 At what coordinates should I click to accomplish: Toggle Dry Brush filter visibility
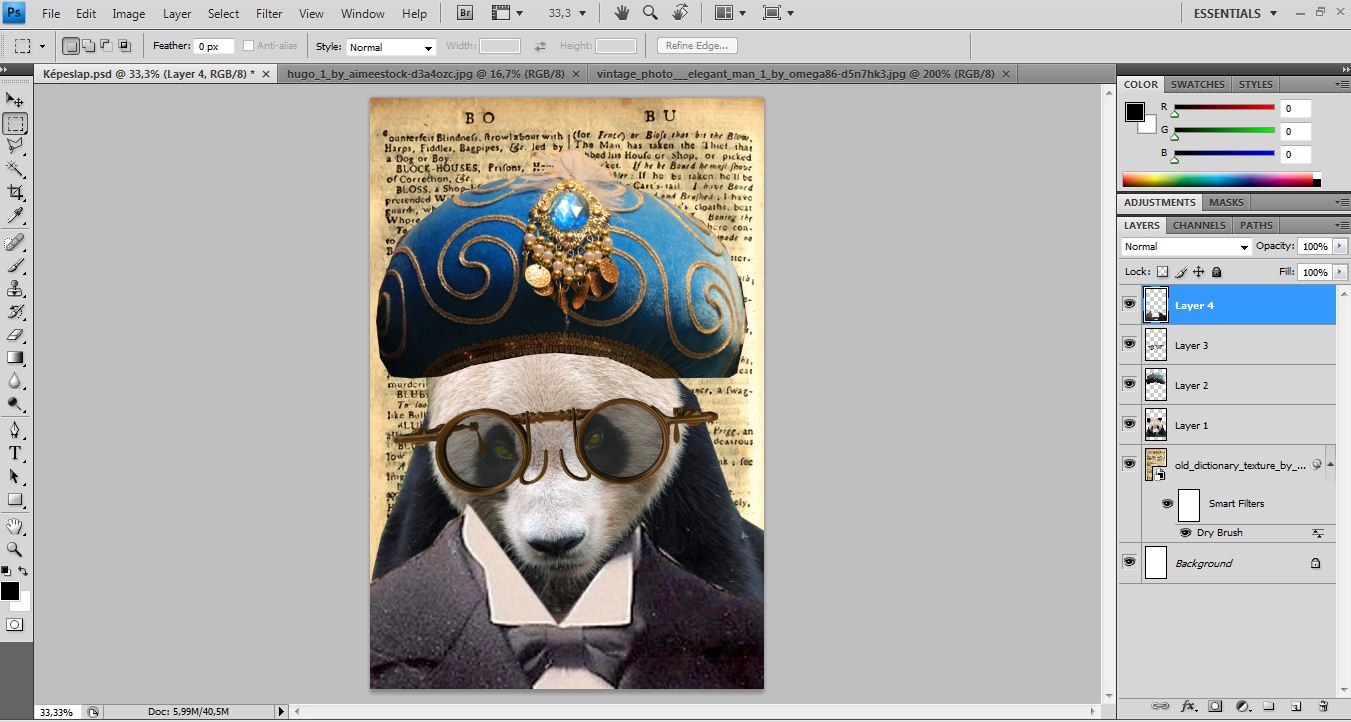tap(1185, 533)
